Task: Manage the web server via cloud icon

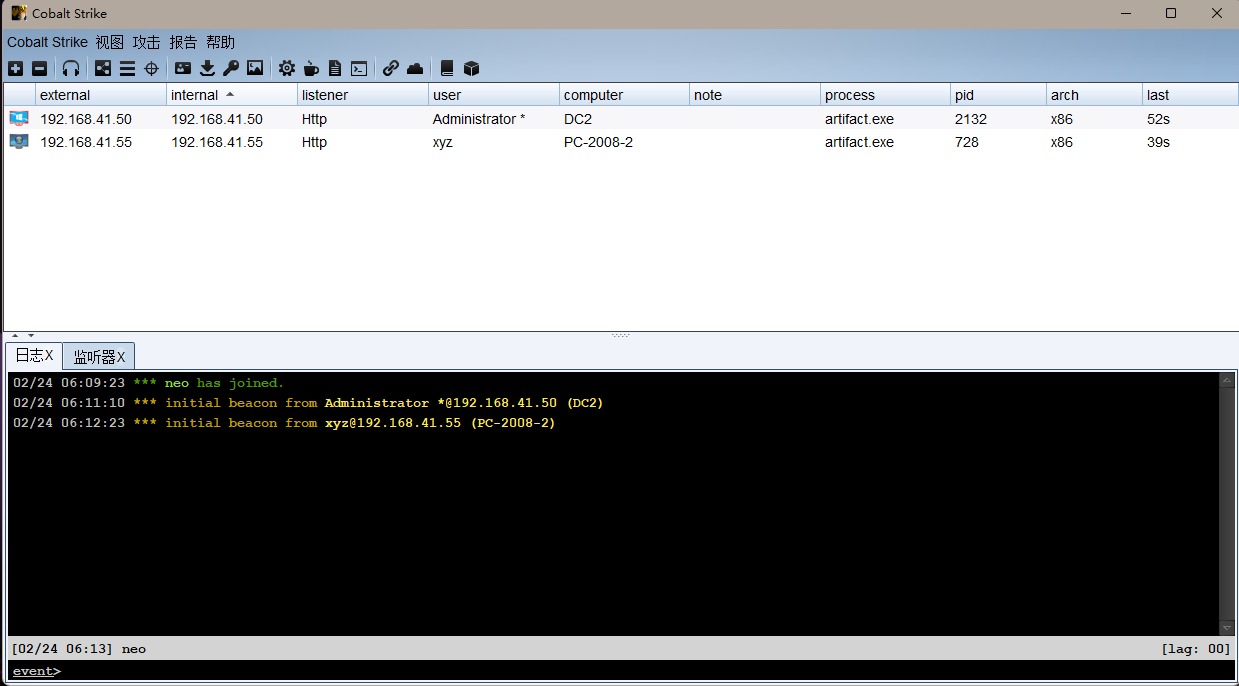Action: coord(415,68)
